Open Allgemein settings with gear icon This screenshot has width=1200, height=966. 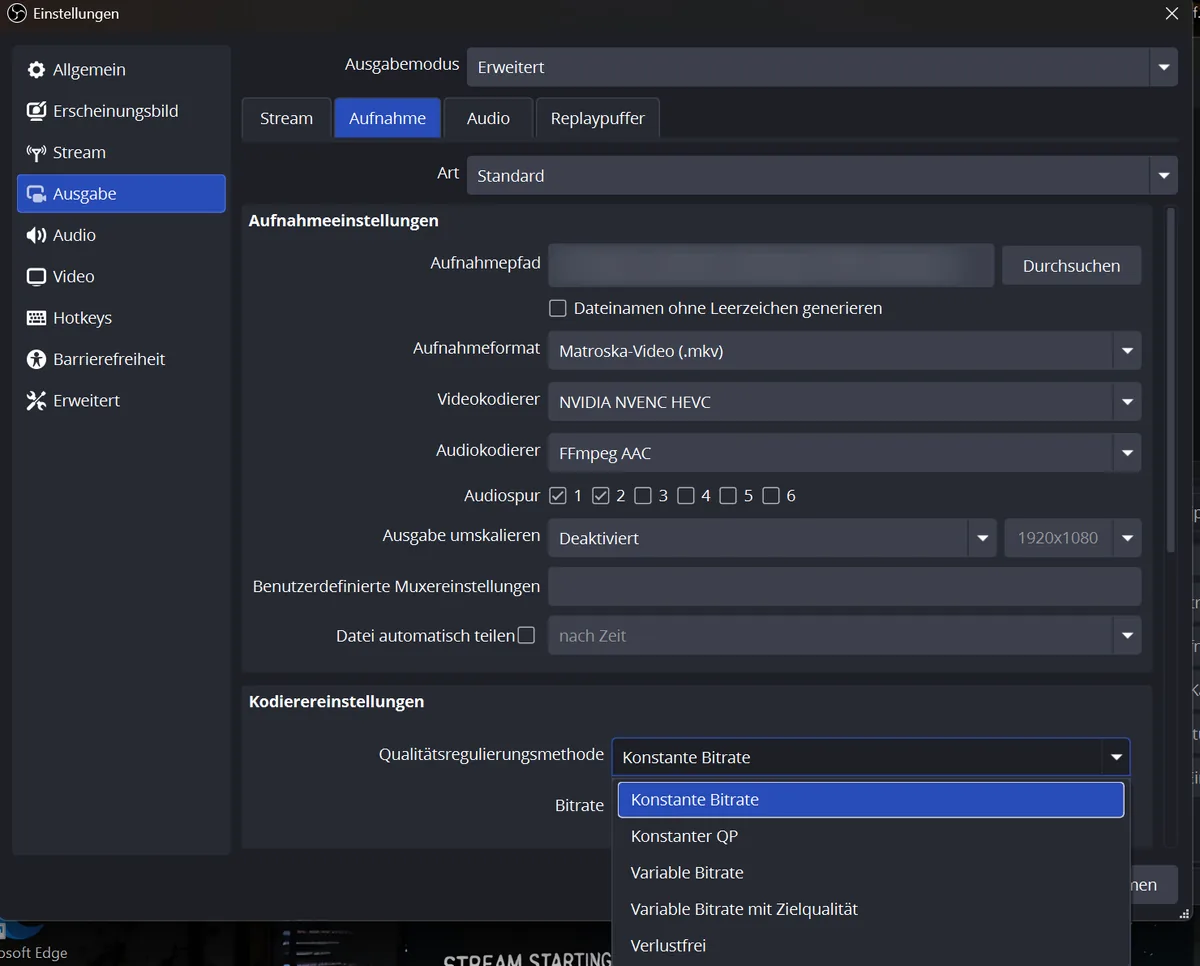pyautogui.click(x=36, y=70)
